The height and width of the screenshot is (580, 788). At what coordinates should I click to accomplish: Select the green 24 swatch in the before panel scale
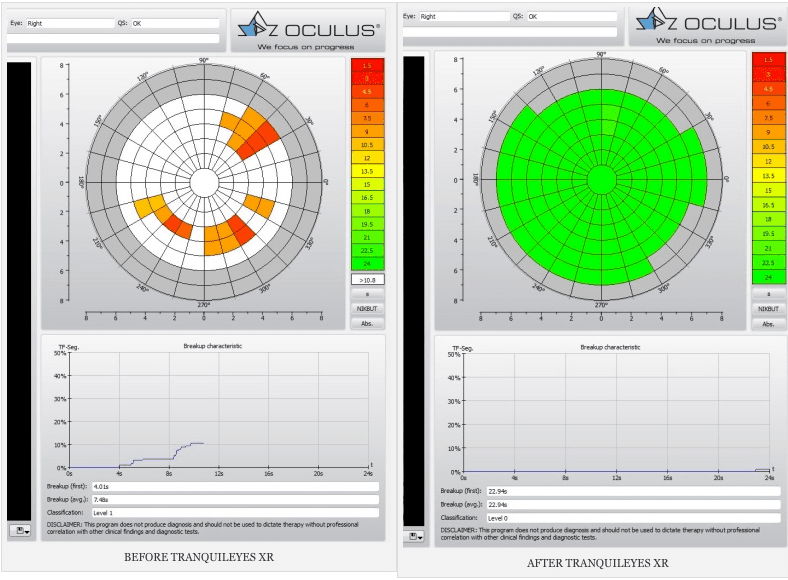(367, 263)
